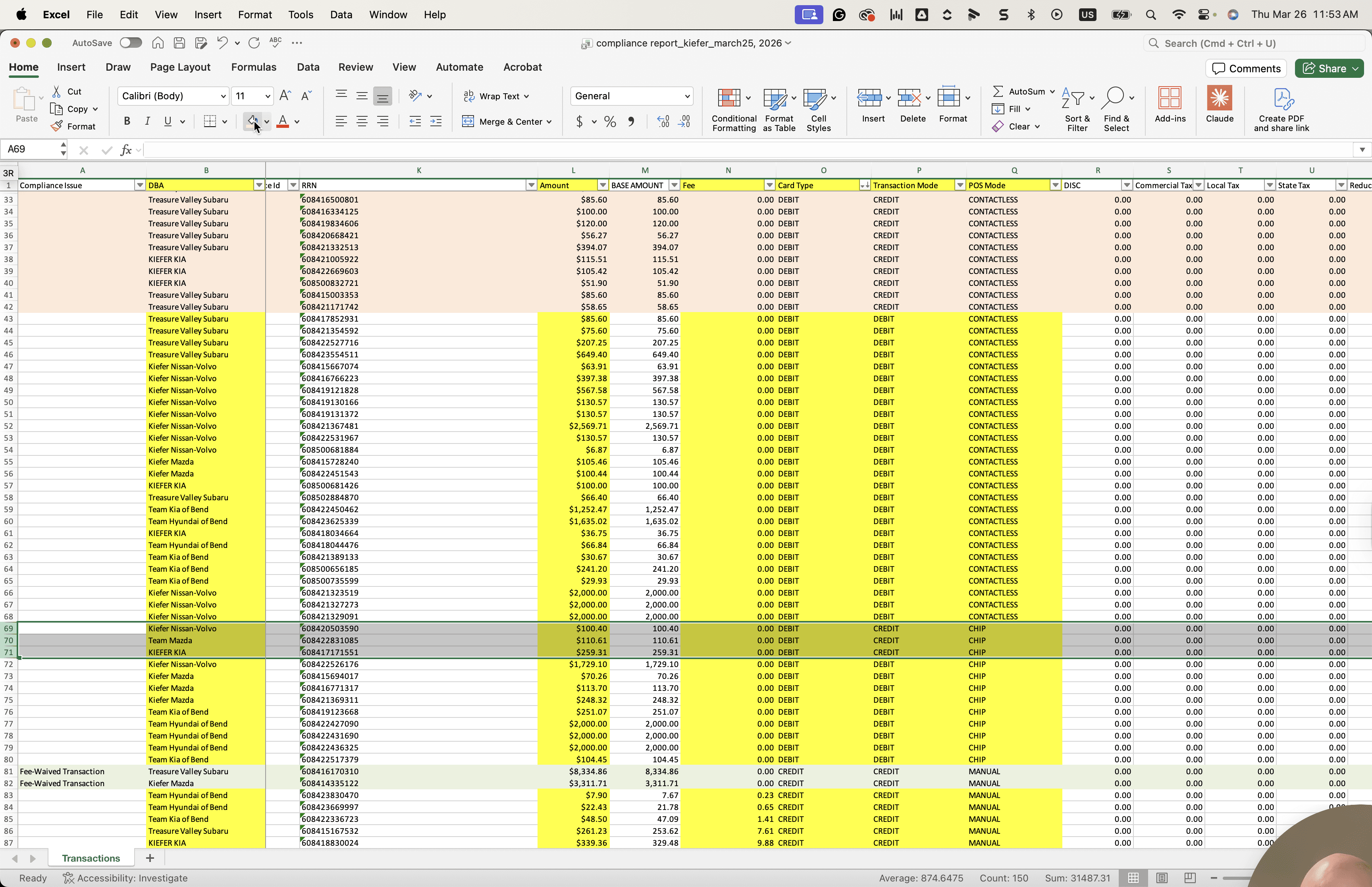Switch to the Formulas ribbon tab
The width and height of the screenshot is (1372, 887).
pyautogui.click(x=253, y=67)
